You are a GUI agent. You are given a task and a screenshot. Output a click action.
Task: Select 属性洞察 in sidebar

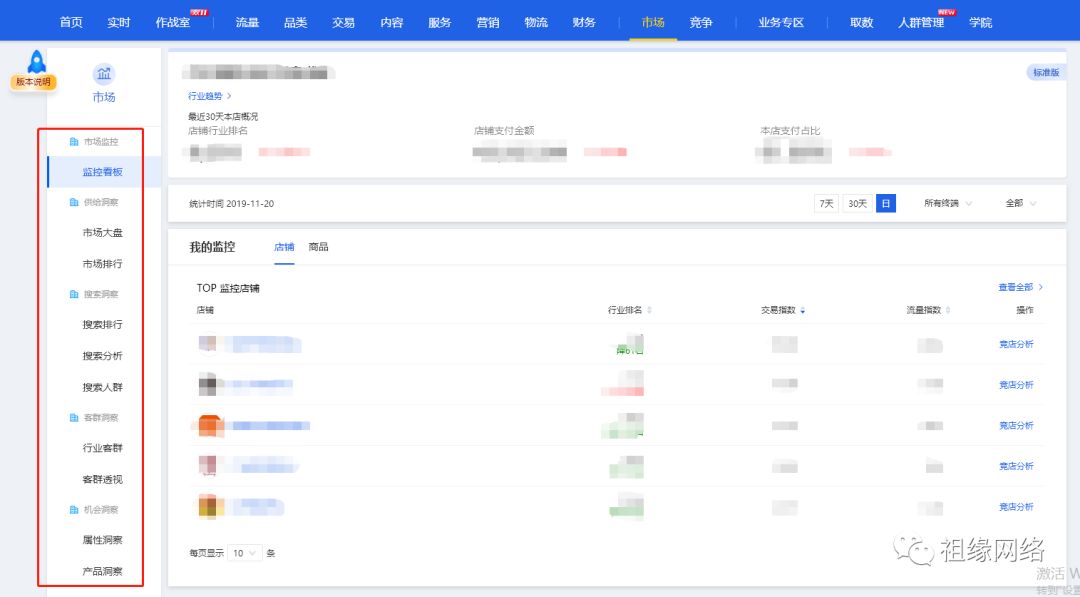(103, 540)
